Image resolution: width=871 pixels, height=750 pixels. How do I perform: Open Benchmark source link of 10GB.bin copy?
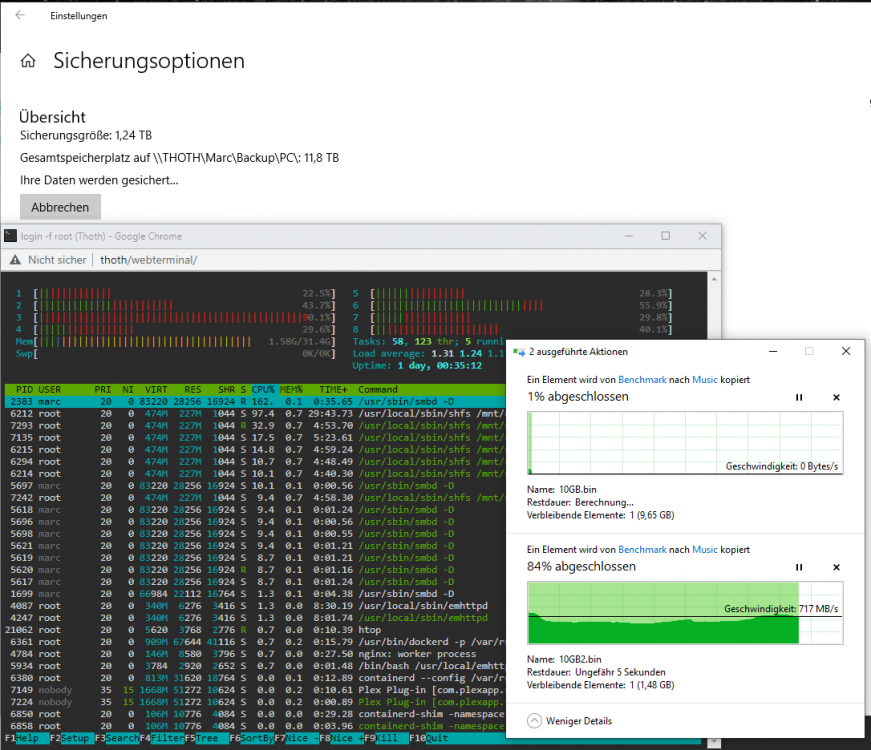(x=642, y=379)
